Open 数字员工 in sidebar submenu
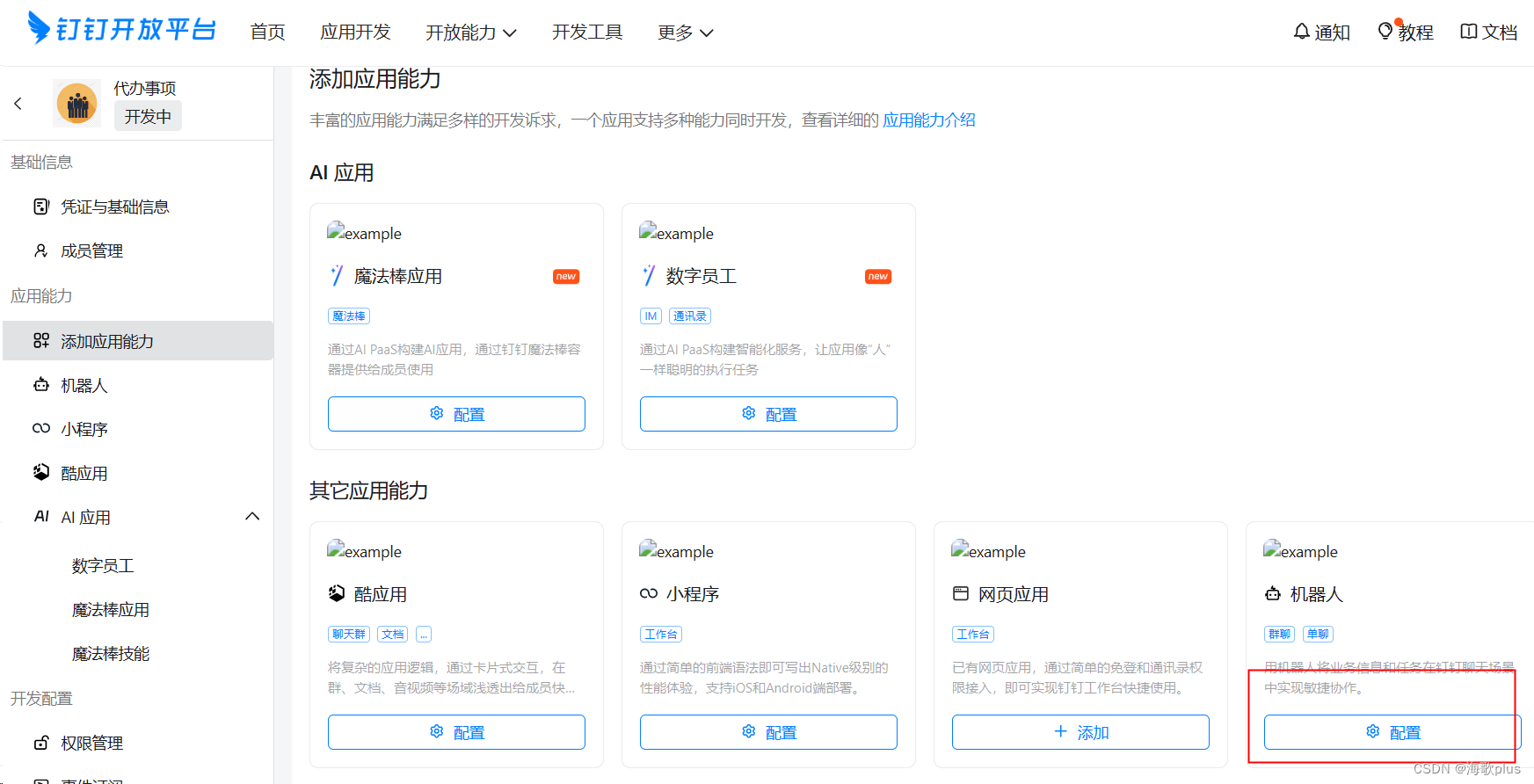Screen dimensions: 1534x784 103,566
